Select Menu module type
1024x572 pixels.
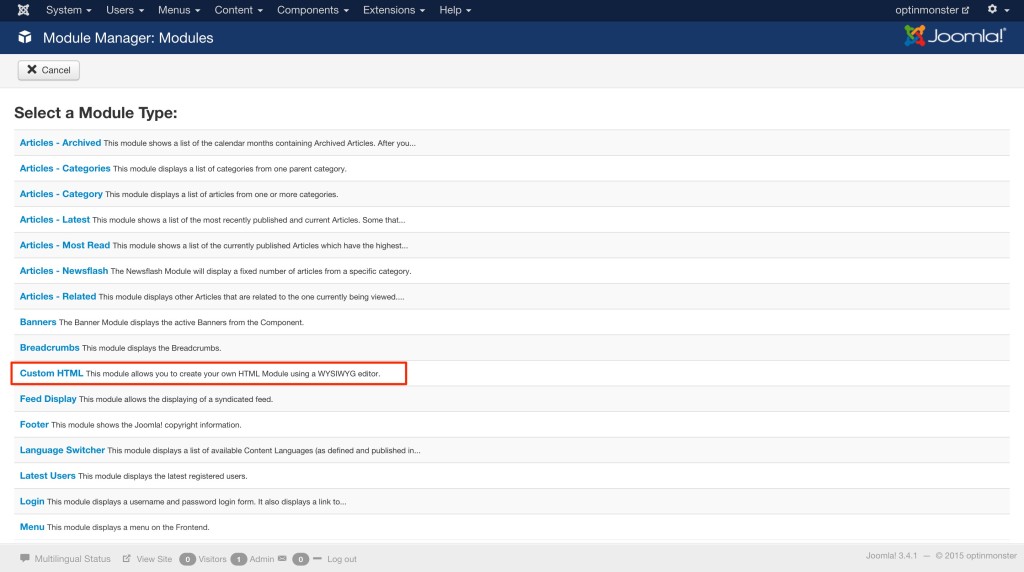tap(32, 527)
